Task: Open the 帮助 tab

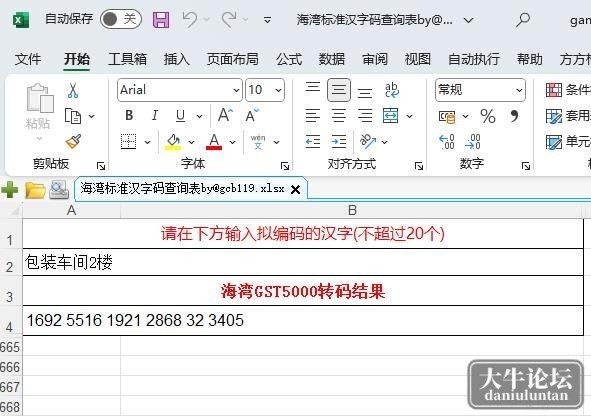Action: coord(530,59)
